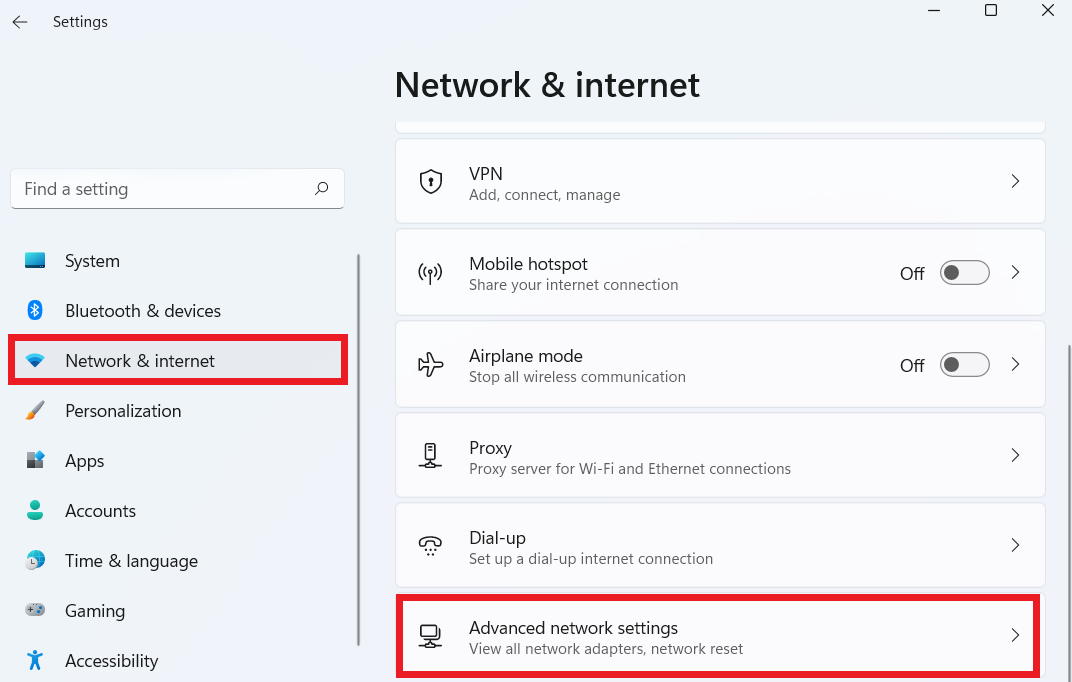The height and width of the screenshot is (682, 1072).
Task: Type in the Find a setting box
Action: click(160, 189)
